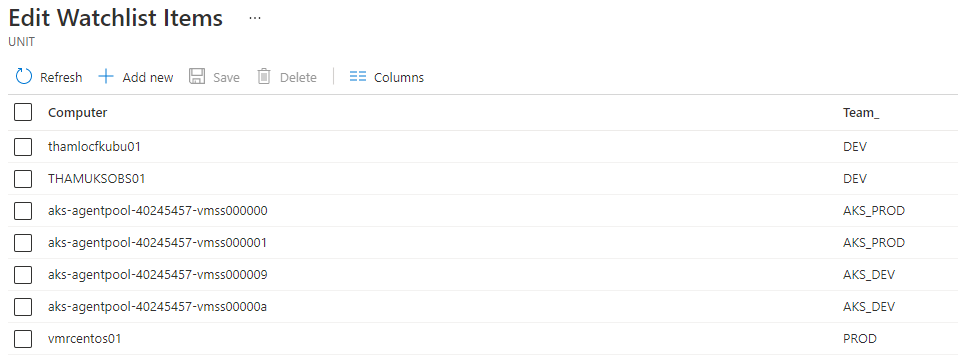This screenshot has width=958, height=360.
Task: Check the box for thamlocfkubu01
Action: tap(23, 147)
